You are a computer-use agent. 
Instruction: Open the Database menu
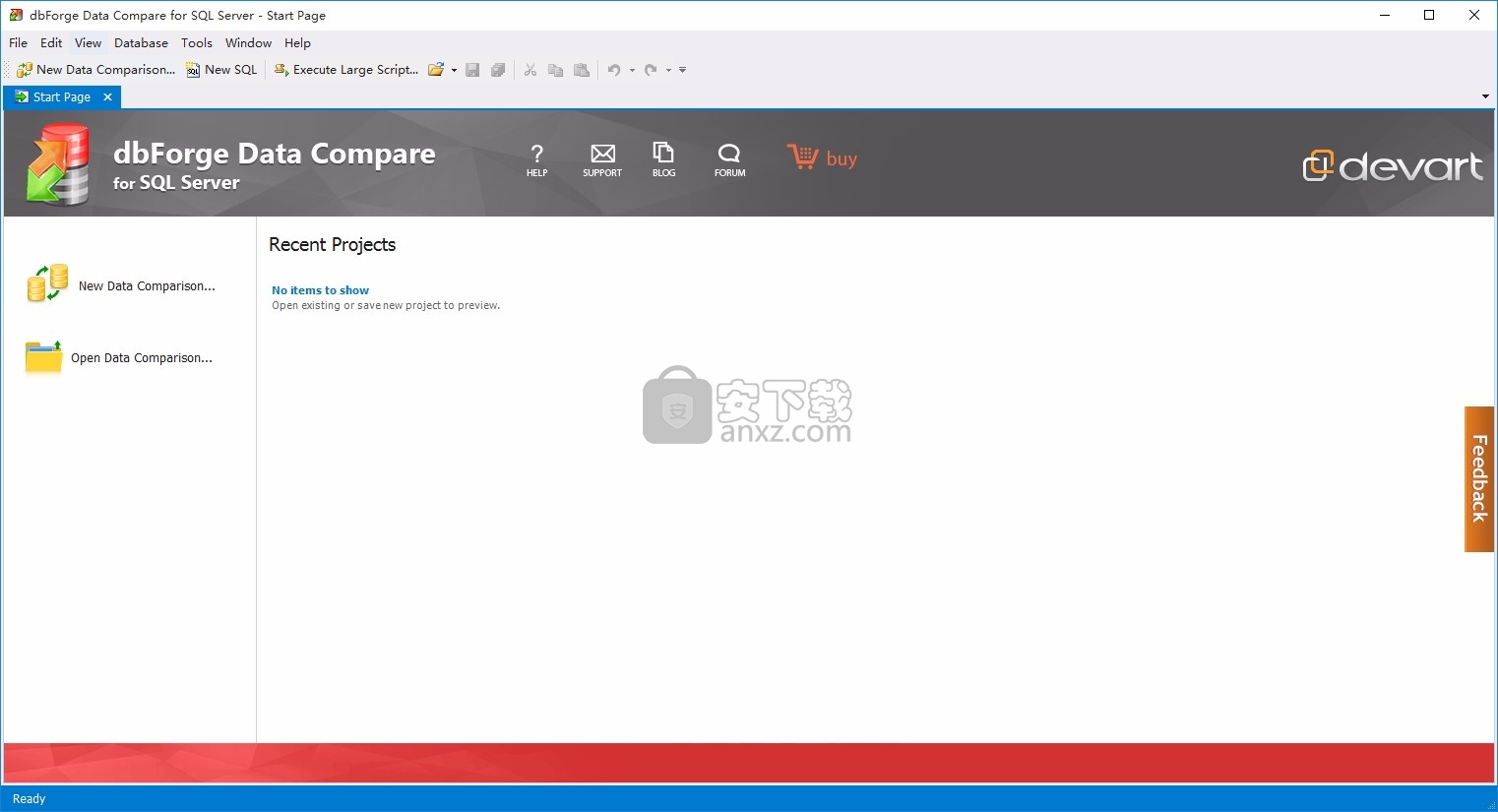pos(141,43)
